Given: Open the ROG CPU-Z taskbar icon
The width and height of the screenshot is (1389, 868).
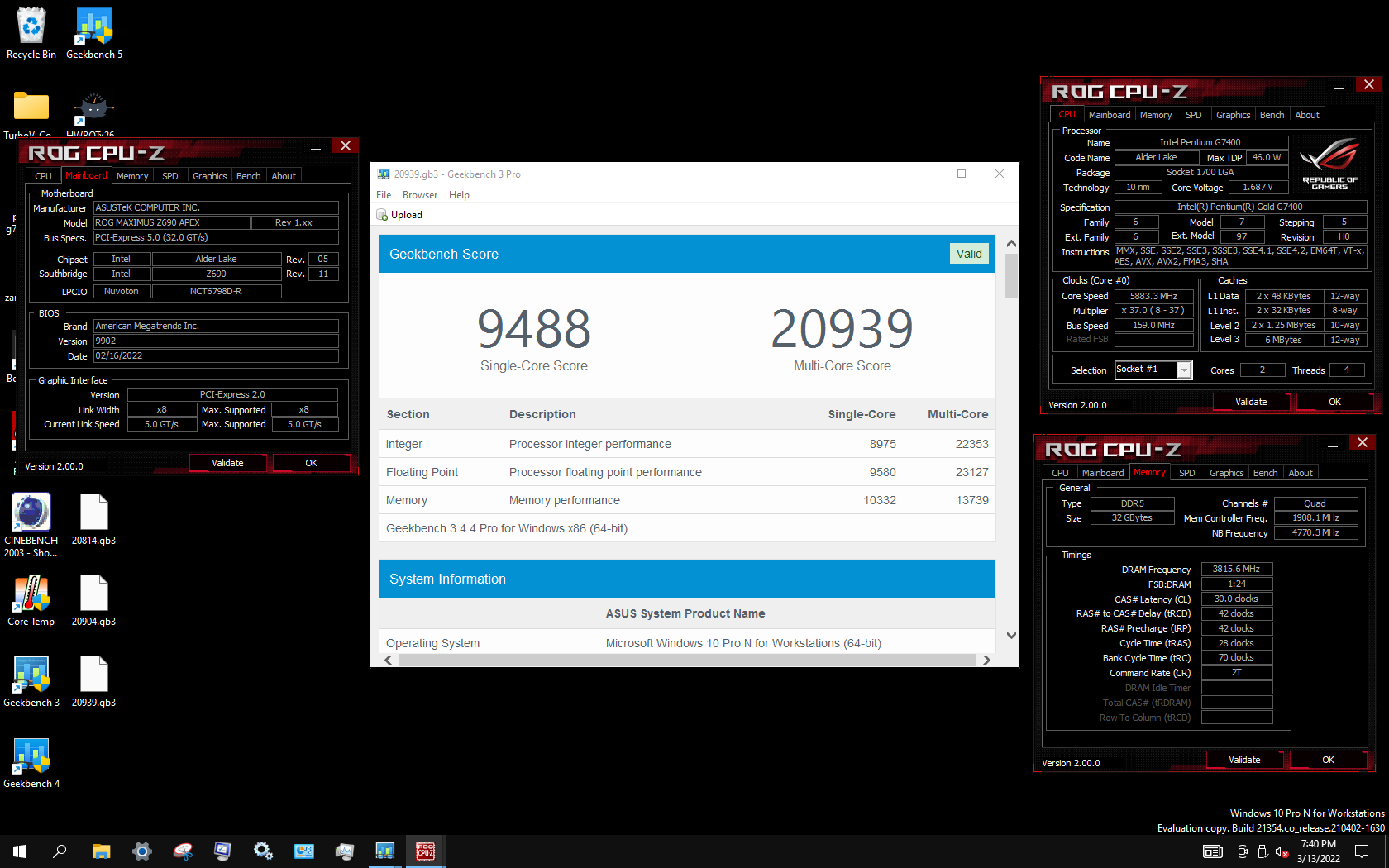Looking at the screenshot, I should tap(426, 851).
